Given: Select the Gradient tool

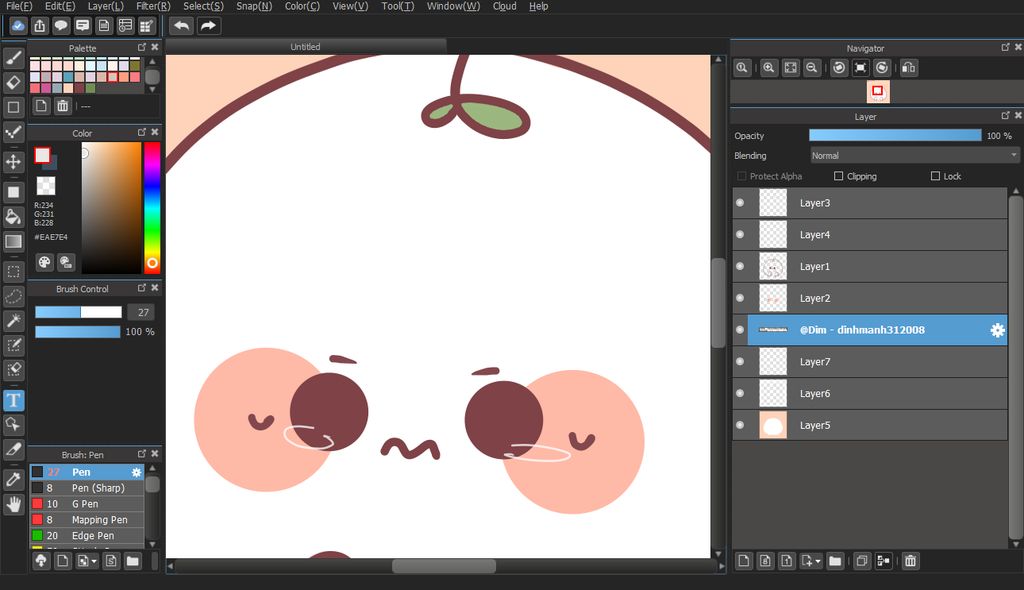Looking at the screenshot, I should point(14,242).
